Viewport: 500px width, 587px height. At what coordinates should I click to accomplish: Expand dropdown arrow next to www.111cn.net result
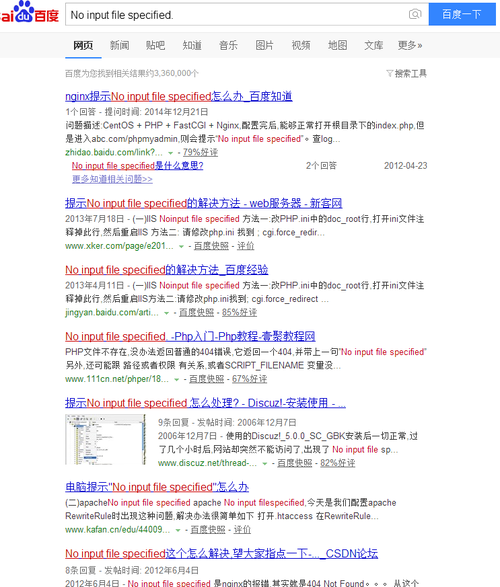click(176, 379)
